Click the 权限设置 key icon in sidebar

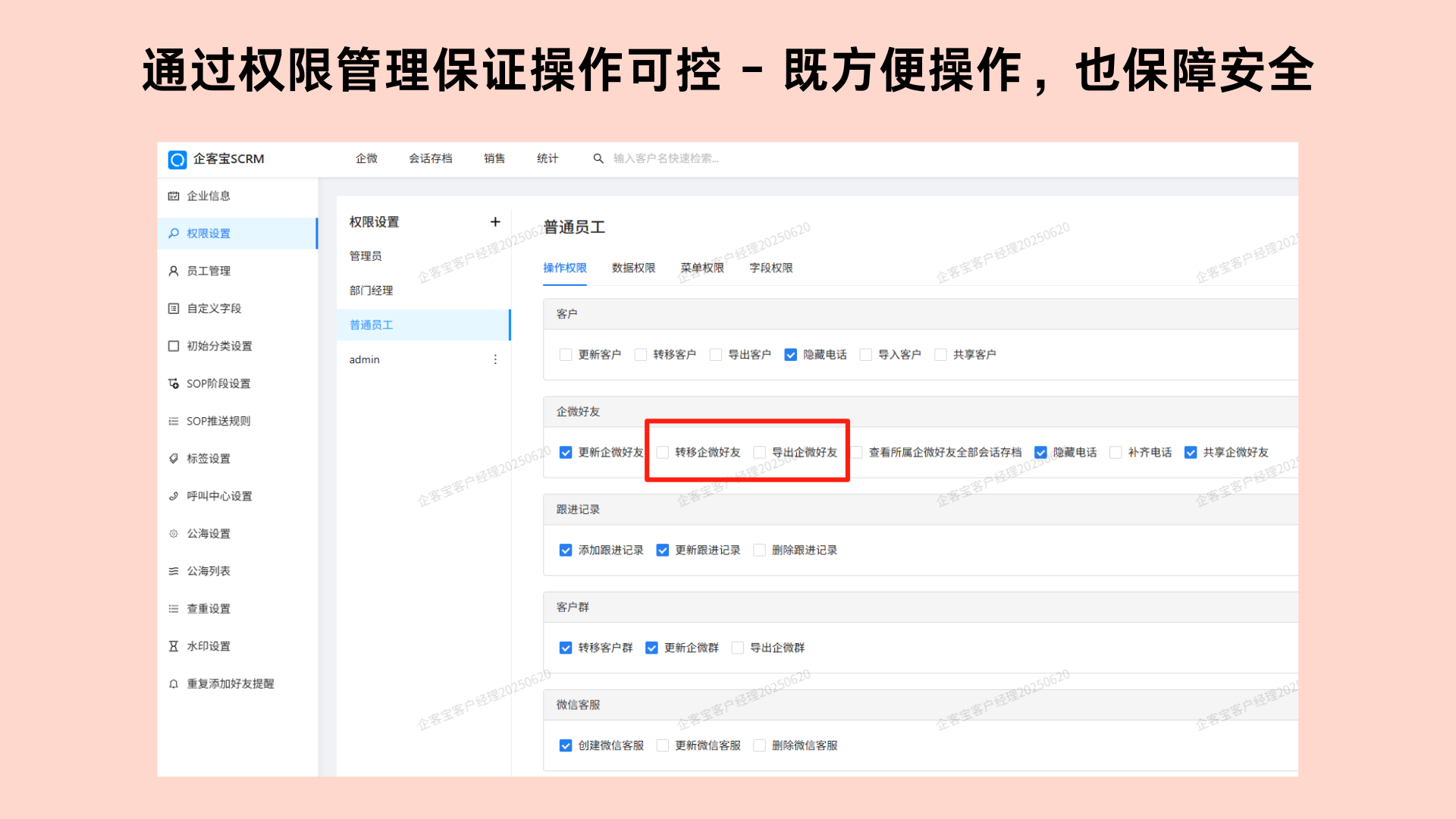174,234
